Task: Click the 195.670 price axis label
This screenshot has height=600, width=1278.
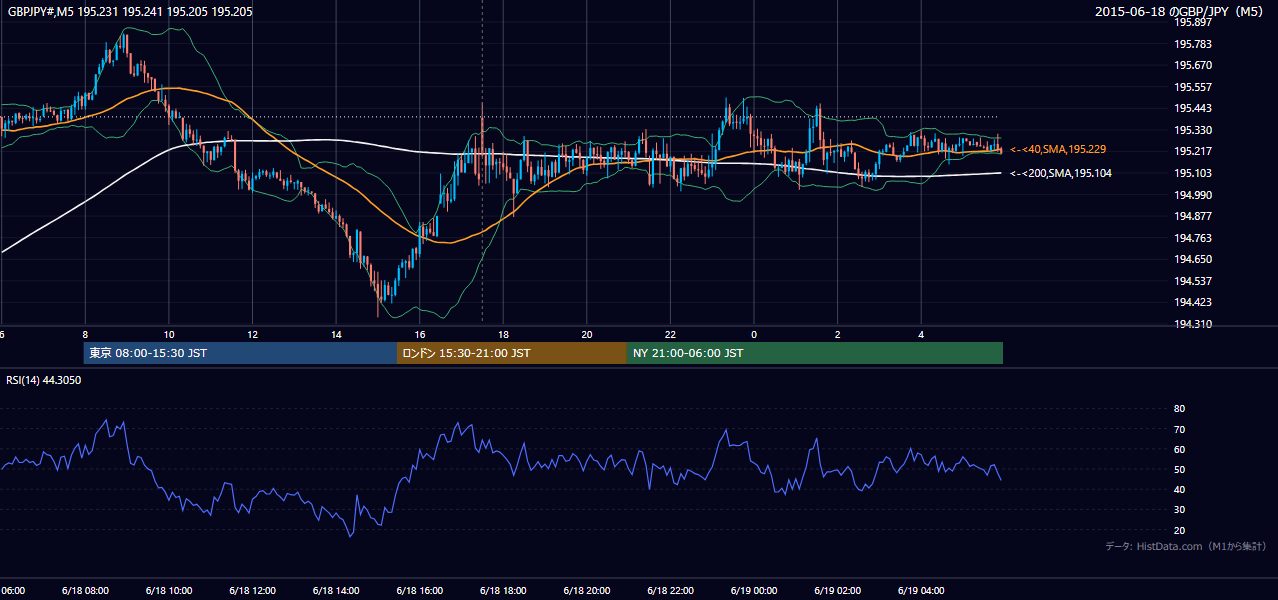Action: coord(1191,65)
